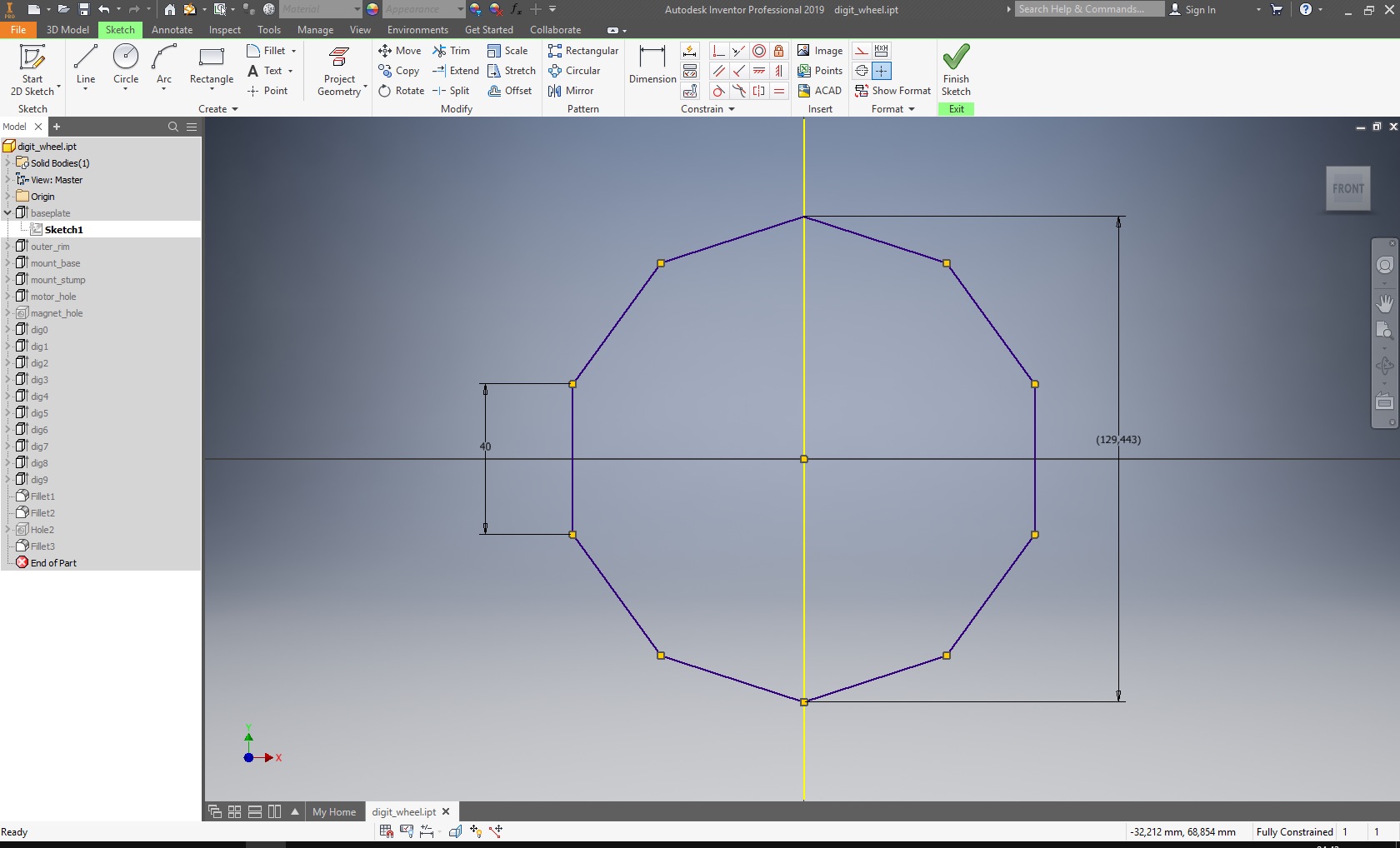Image resolution: width=1400 pixels, height=848 pixels.
Task: Toggle Show All Constraints in status bar
Action: coord(407,831)
